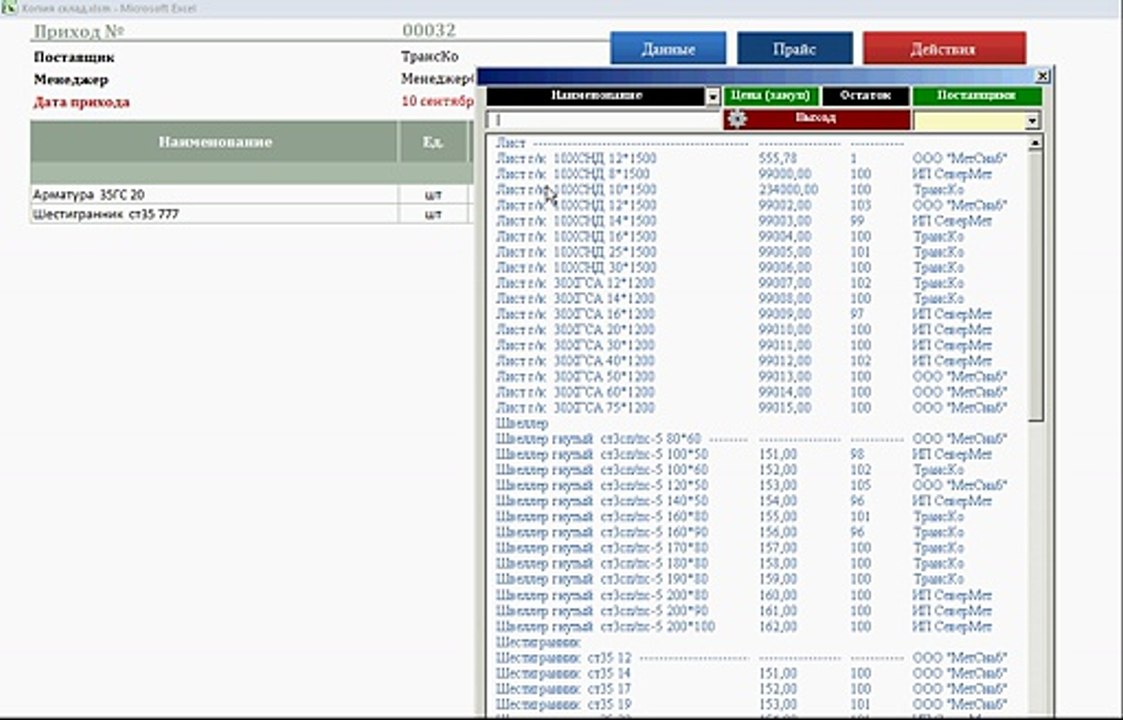Image resolution: width=1123 pixels, height=720 pixels.
Task: Click cell Арматура 35ГС 20 in sheet
Action: pos(214,194)
